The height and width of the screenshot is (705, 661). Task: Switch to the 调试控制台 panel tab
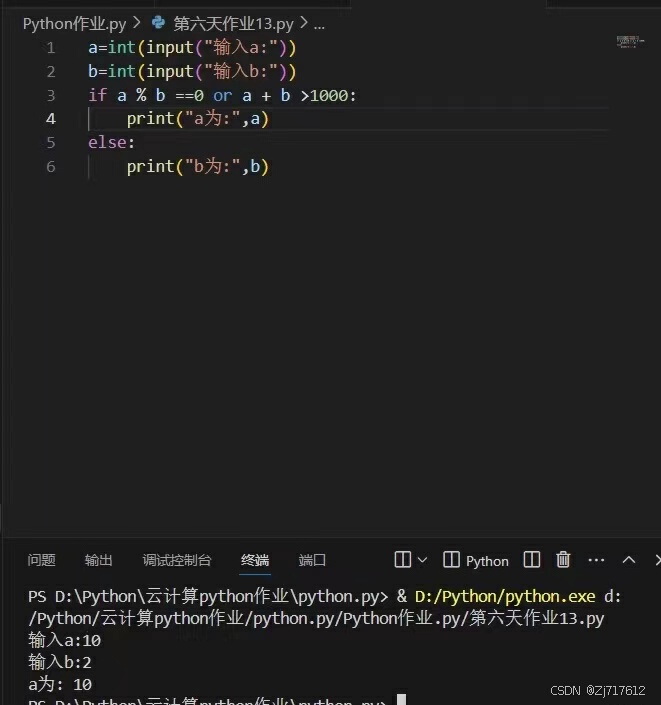[177, 560]
